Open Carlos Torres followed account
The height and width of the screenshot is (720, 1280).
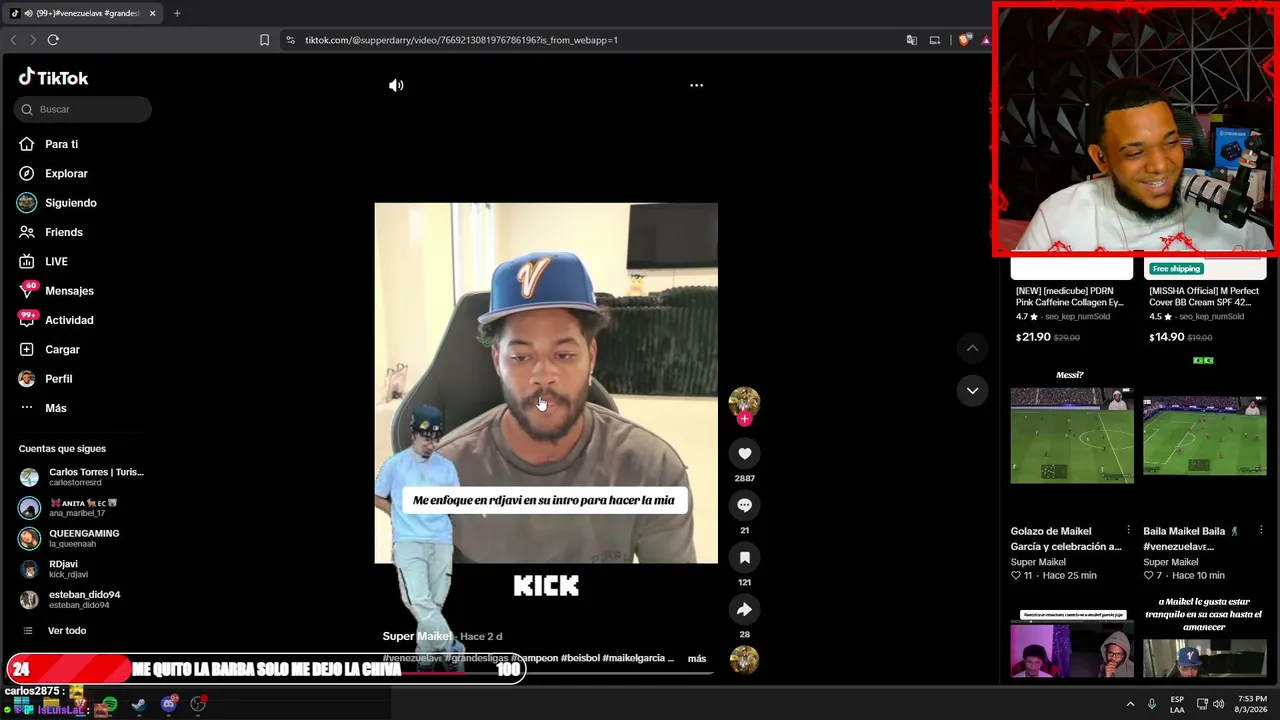click(x=83, y=477)
